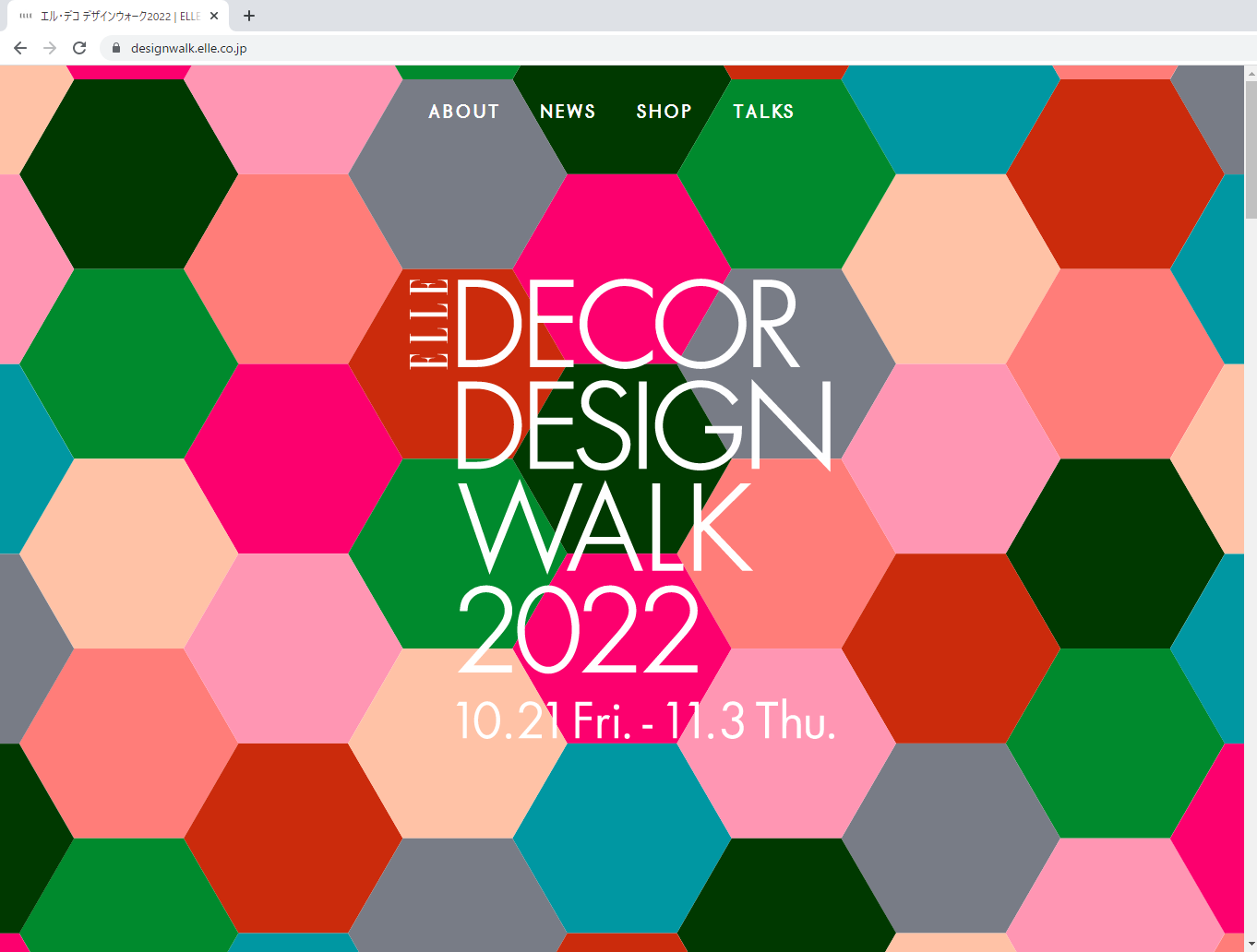This screenshot has height=952, width=1257.
Task: Select the エル・デコ デザインウォーク2022 tab
Action: click(x=118, y=16)
